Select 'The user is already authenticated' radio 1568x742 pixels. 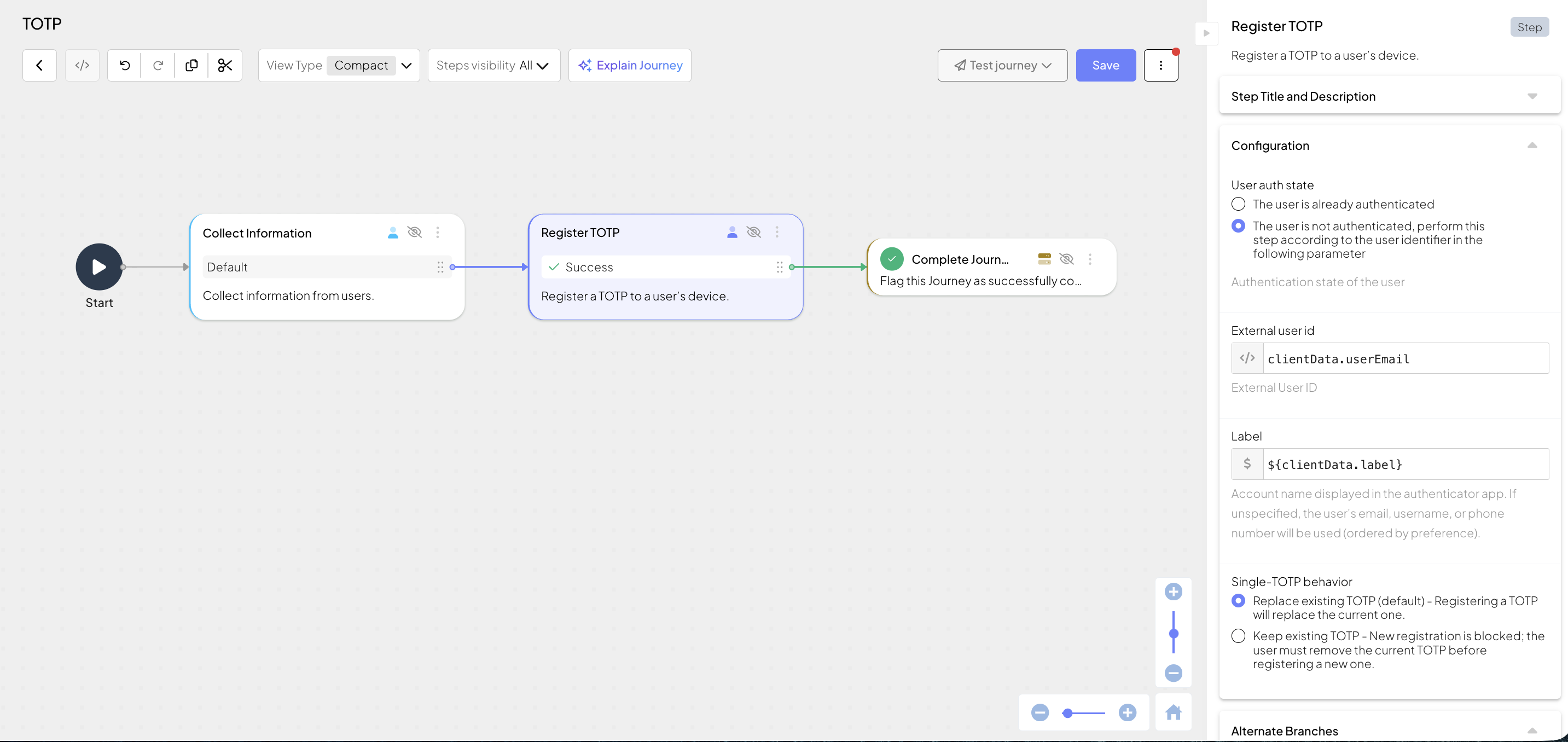pyautogui.click(x=1238, y=204)
